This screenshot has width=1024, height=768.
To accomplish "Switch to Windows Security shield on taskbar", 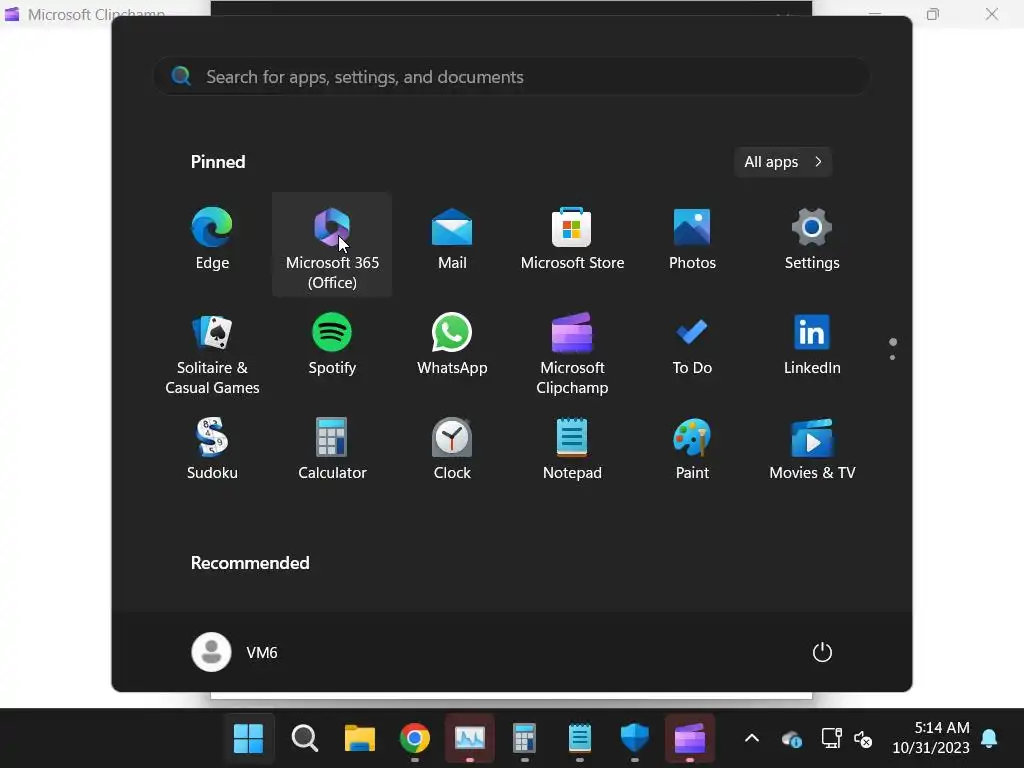I will [x=634, y=739].
